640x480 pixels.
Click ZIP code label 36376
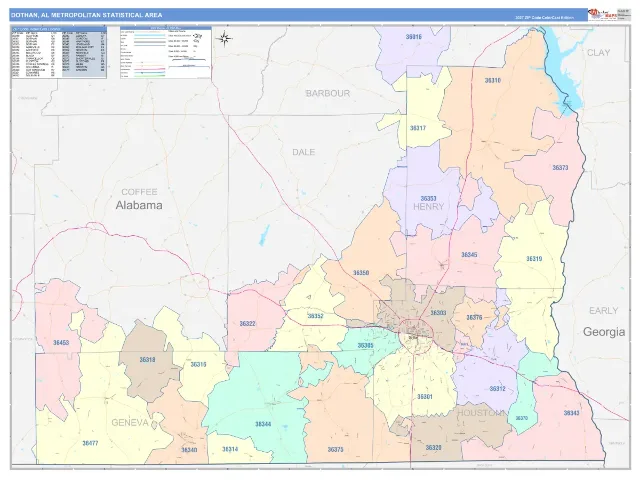tap(474, 318)
